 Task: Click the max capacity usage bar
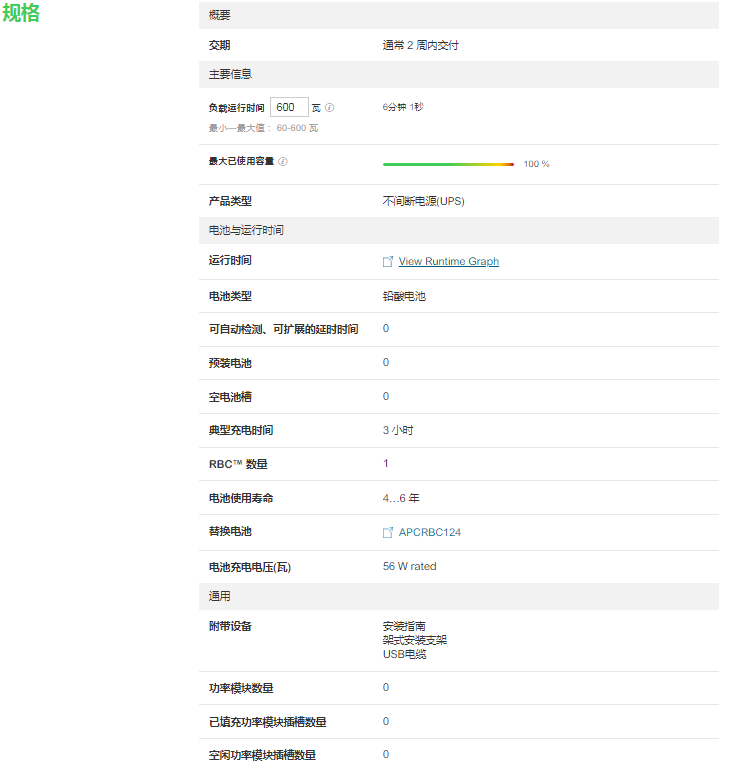448,164
